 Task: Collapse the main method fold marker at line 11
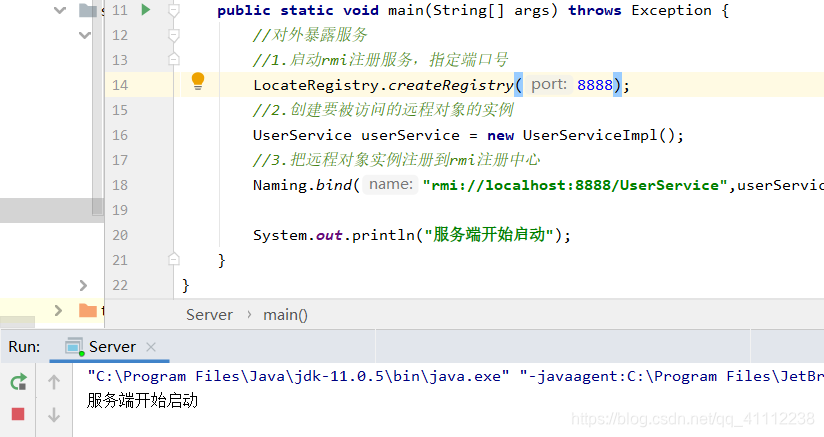point(173,10)
